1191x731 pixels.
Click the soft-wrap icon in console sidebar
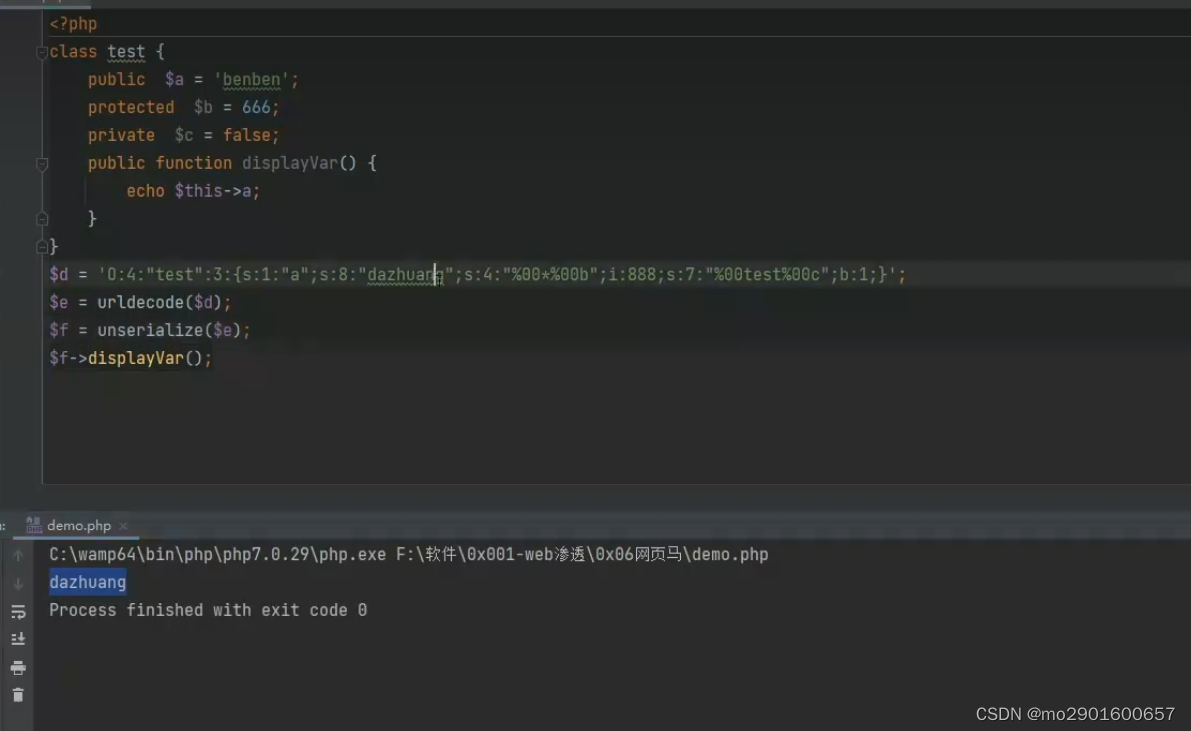pos(18,611)
